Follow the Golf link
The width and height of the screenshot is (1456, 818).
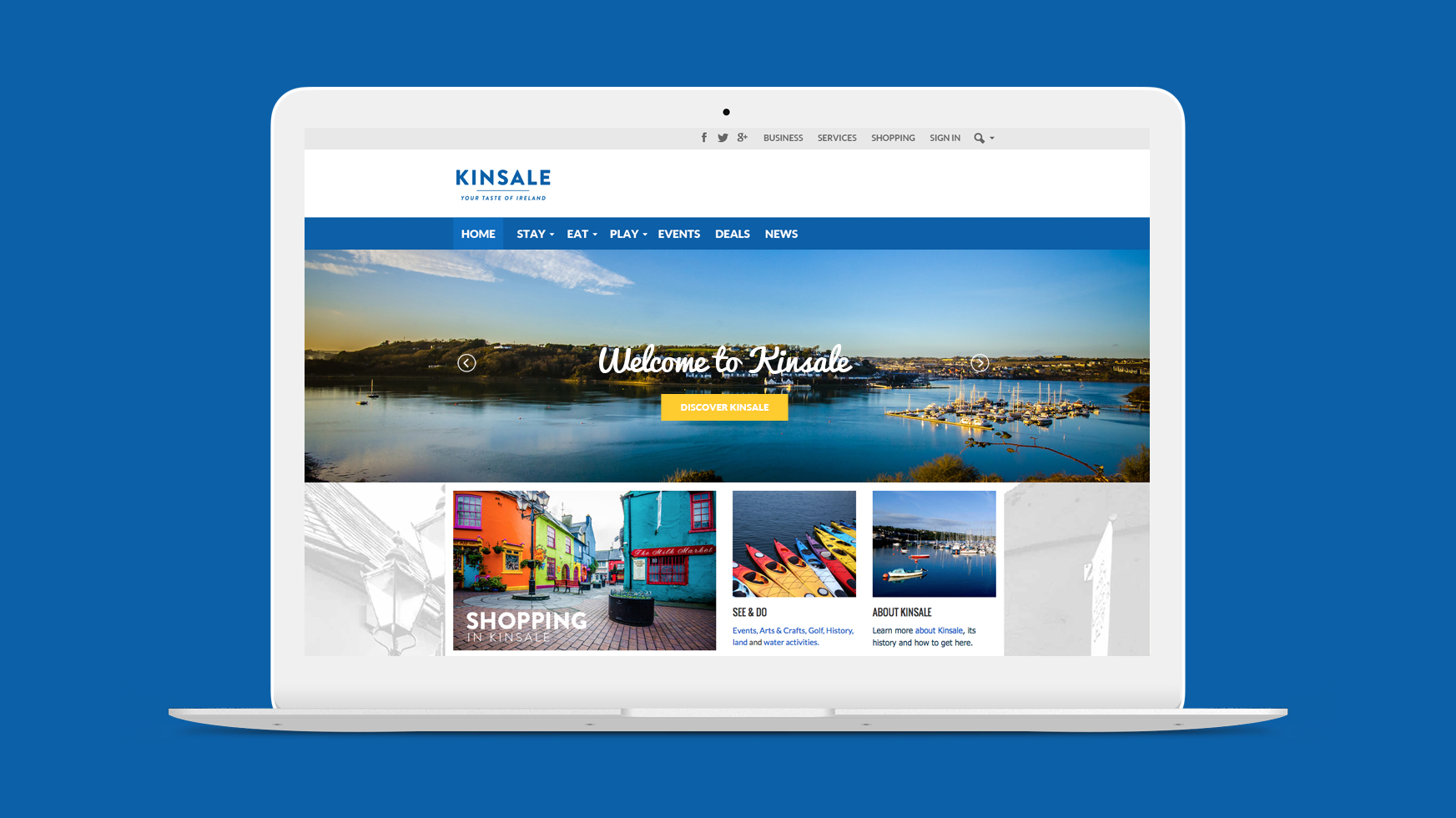pos(815,631)
